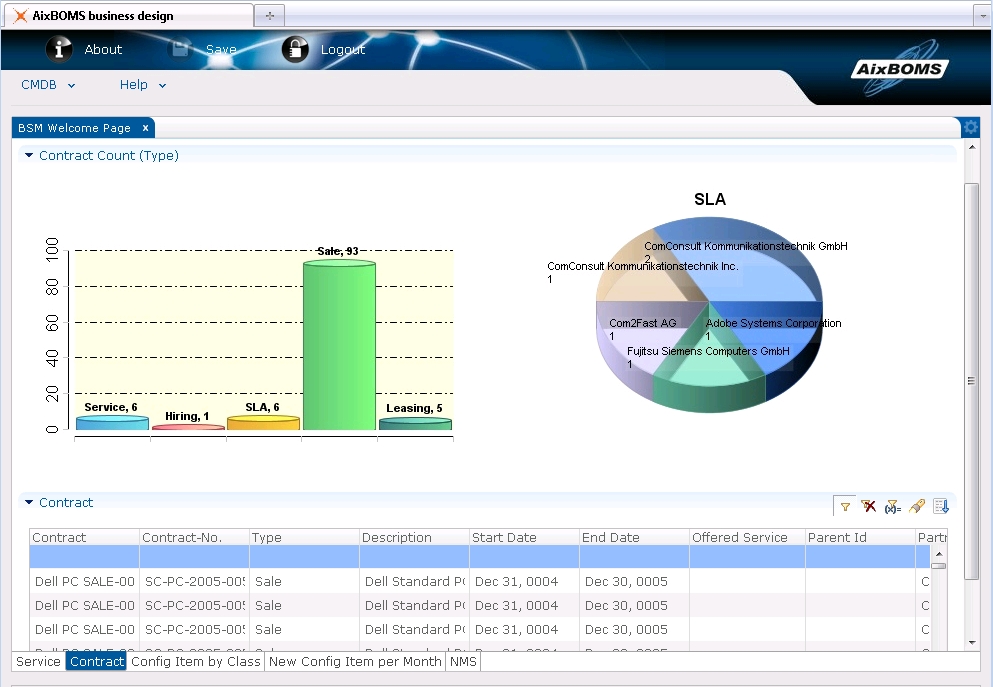The width and height of the screenshot is (993, 687).
Task: Click the green Sale bar in chart
Action: (339, 346)
